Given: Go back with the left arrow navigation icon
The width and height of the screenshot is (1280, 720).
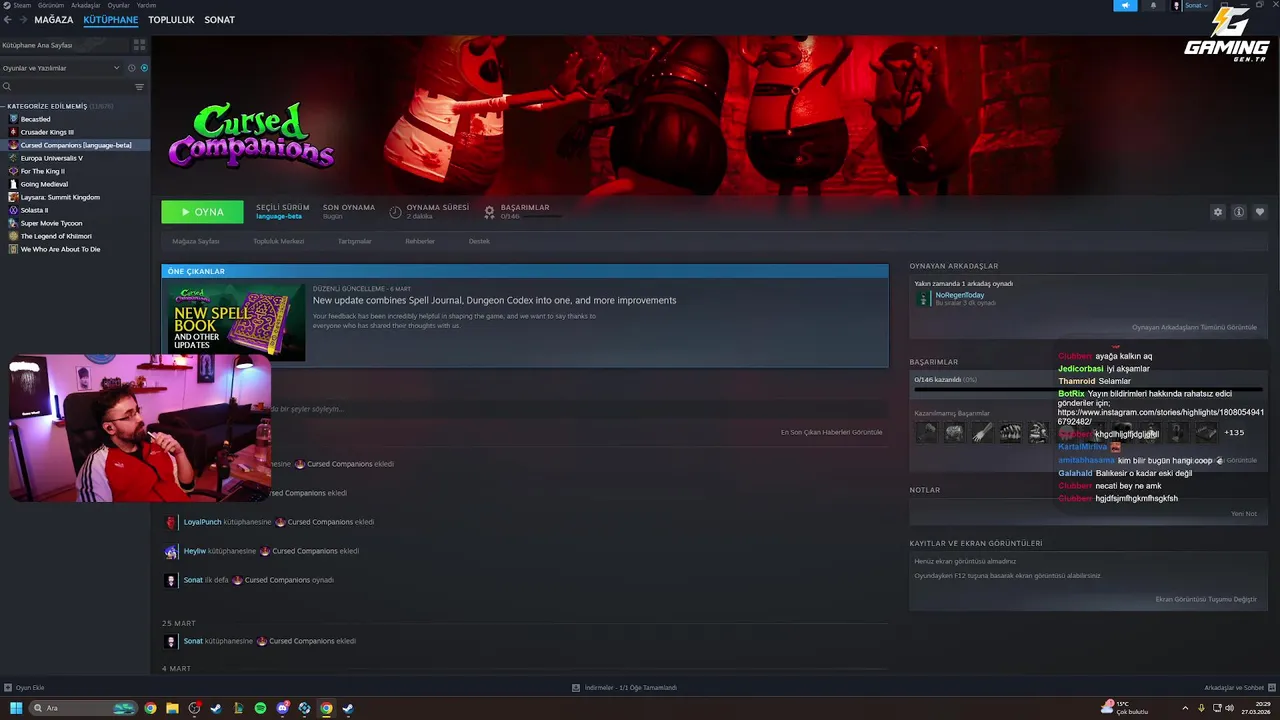Looking at the screenshot, I should tap(8, 20).
